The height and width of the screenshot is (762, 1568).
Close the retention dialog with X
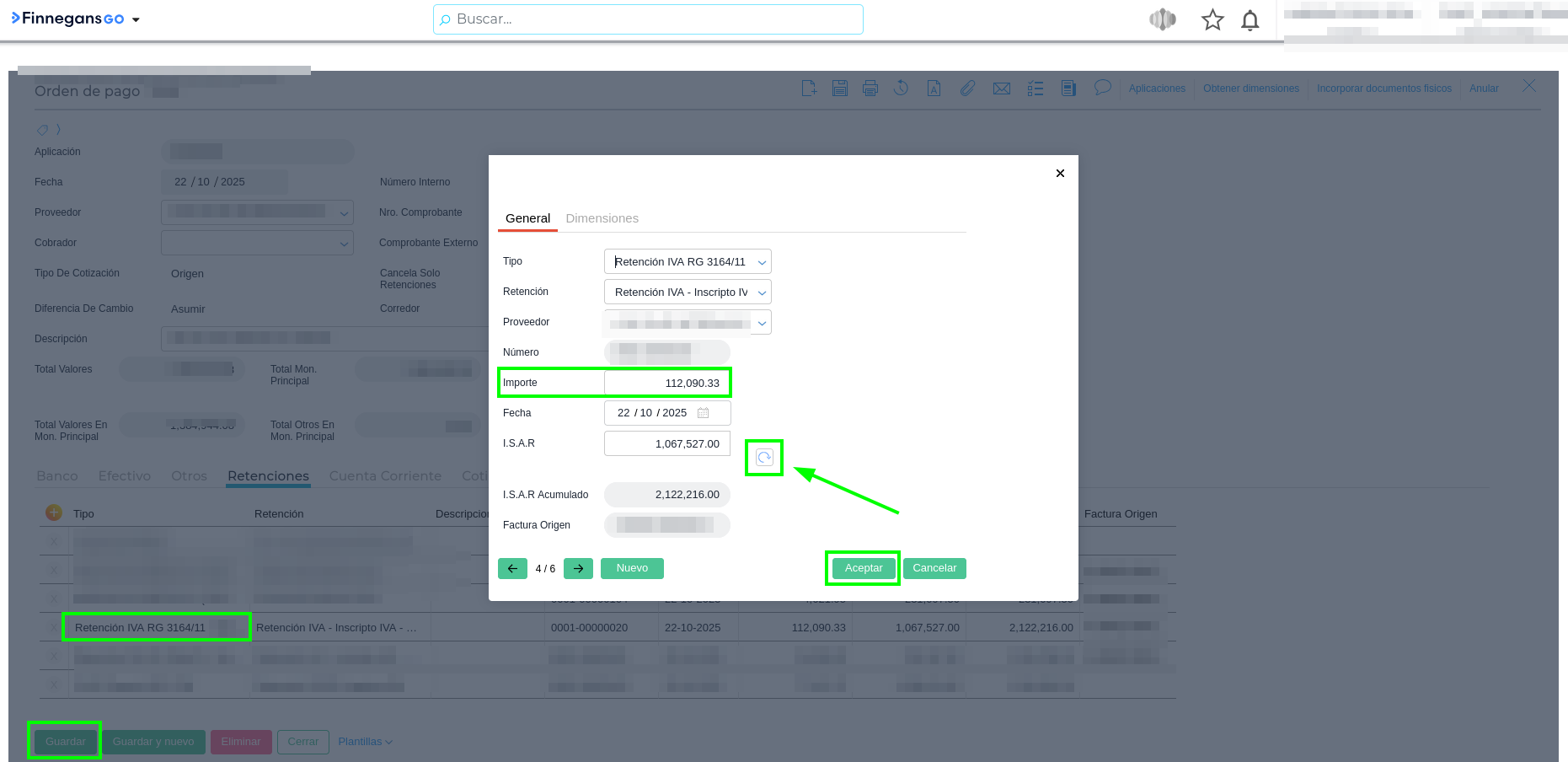pyautogui.click(x=1060, y=174)
